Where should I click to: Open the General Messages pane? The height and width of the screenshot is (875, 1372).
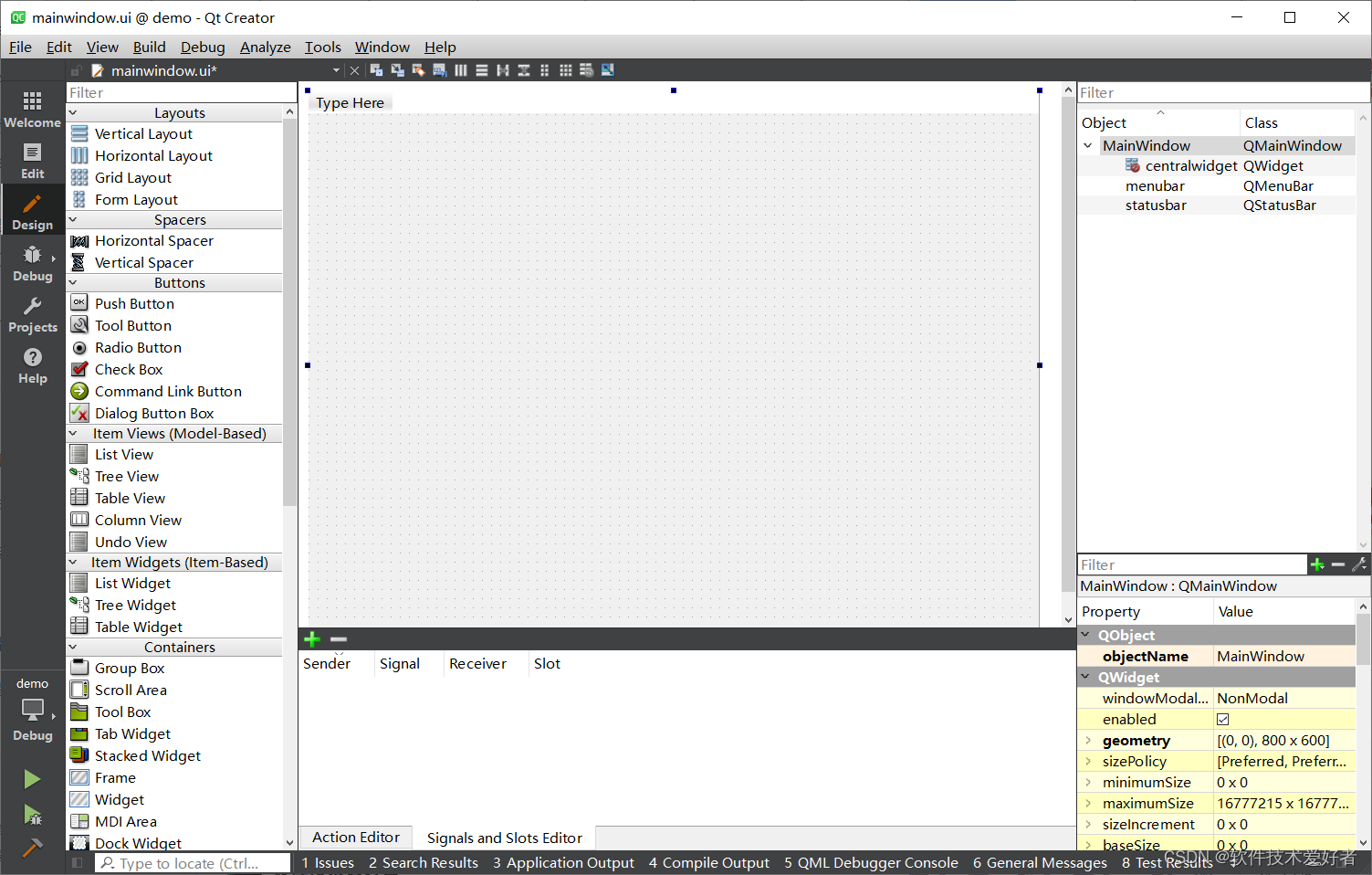[1040, 863]
